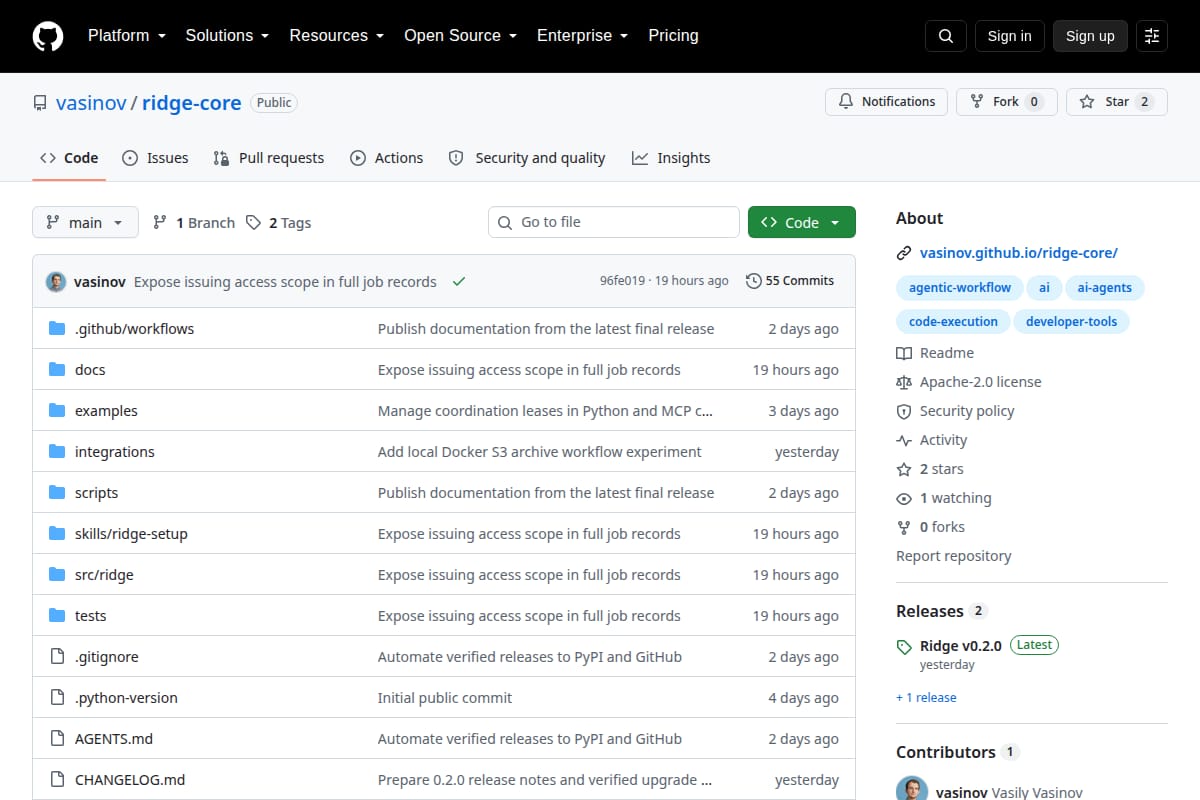Select the Code tab
The width and height of the screenshot is (1200, 800).
click(x=69, y=158)
